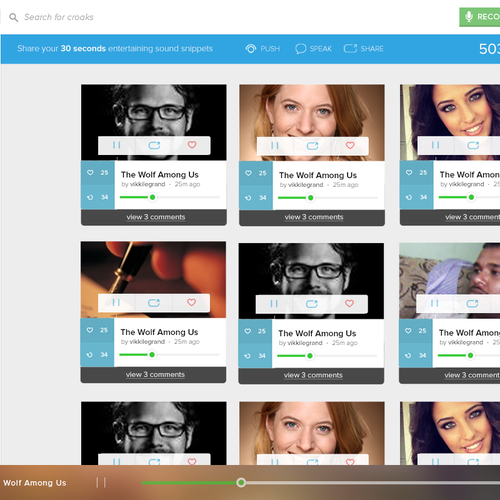Click 25 likes on man on couch card
The width and height of the screenshot is (500, 500).
tap(416, 331)
